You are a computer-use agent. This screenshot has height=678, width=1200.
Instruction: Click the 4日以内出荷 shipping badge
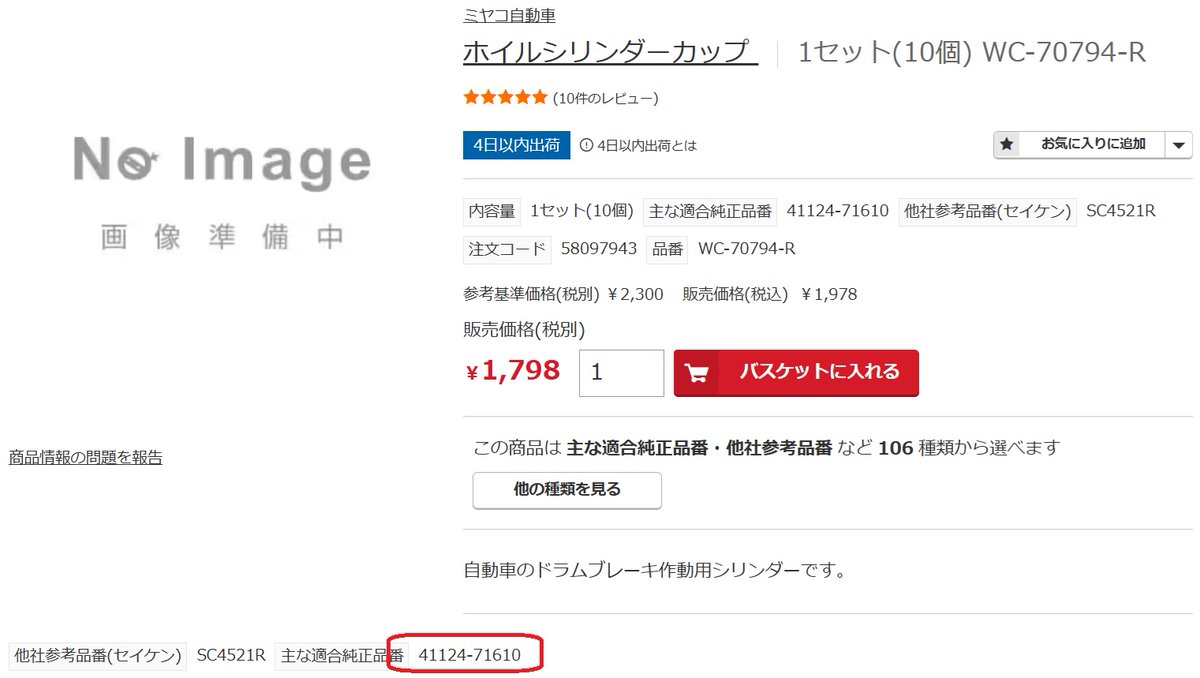[x=516, y=144]
